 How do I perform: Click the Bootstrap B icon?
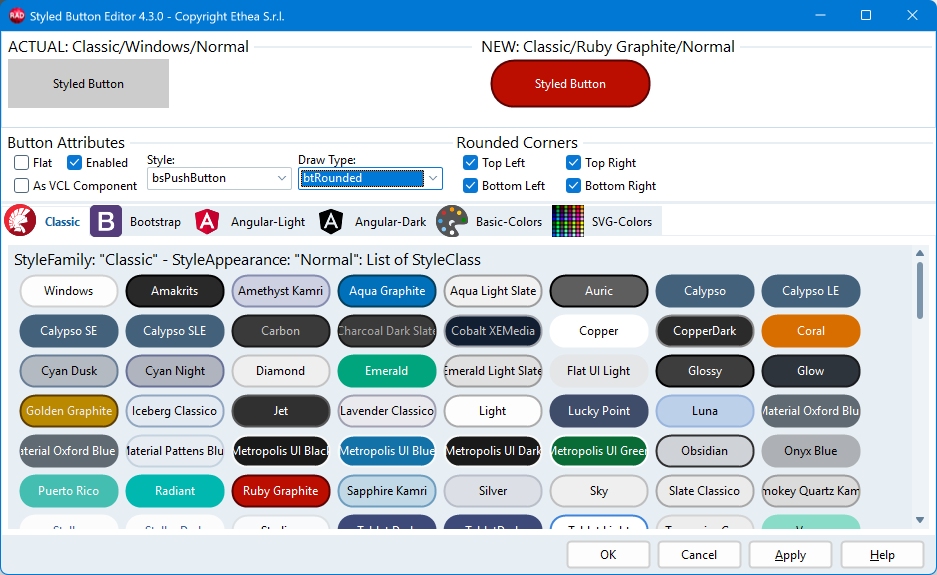(106, 221)
